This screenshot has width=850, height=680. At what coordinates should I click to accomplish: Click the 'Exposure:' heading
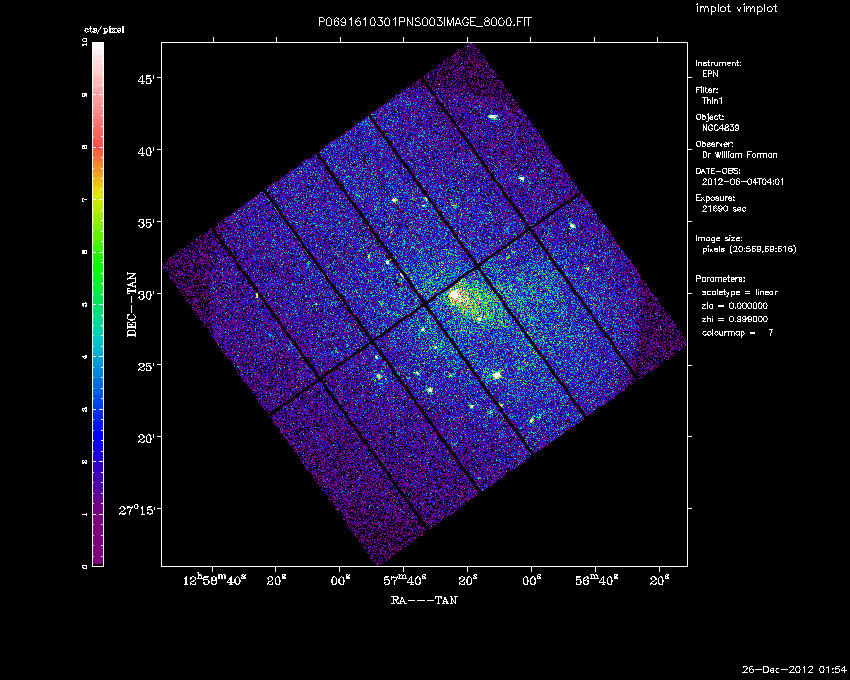pyautogui.click(x=716, y=198)
